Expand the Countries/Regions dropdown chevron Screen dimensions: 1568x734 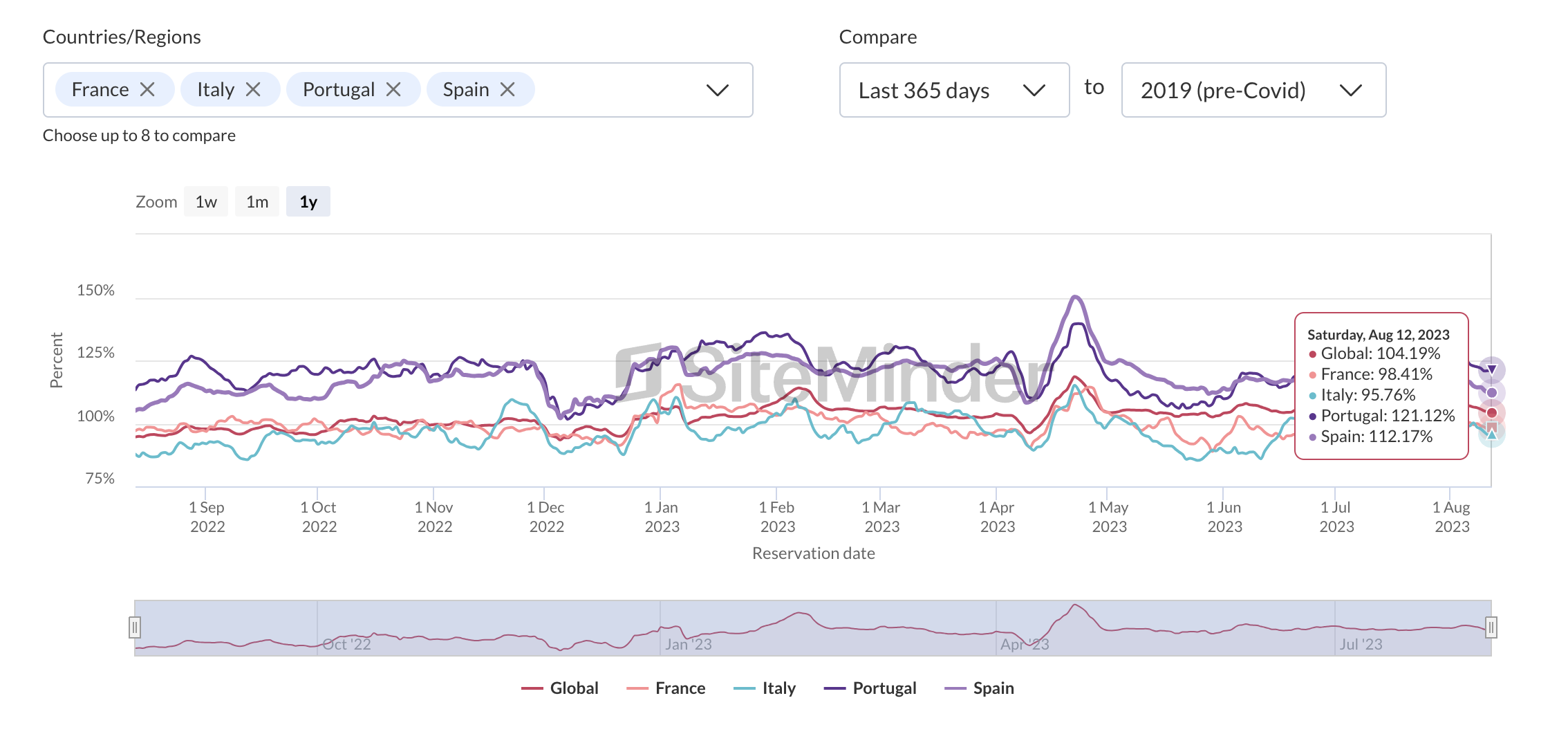coord(718,90)
